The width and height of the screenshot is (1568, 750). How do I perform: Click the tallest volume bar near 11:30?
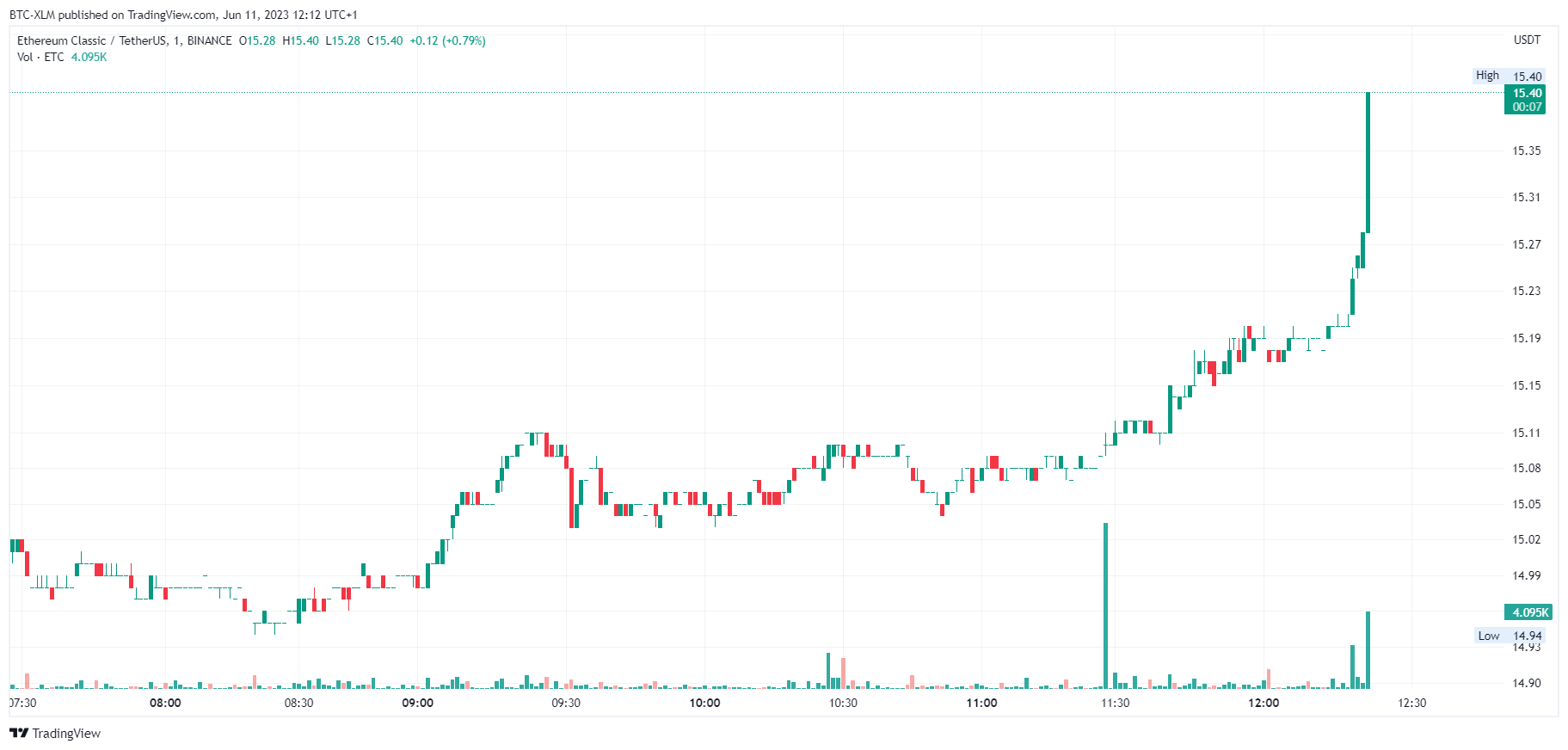point(1105,606)
